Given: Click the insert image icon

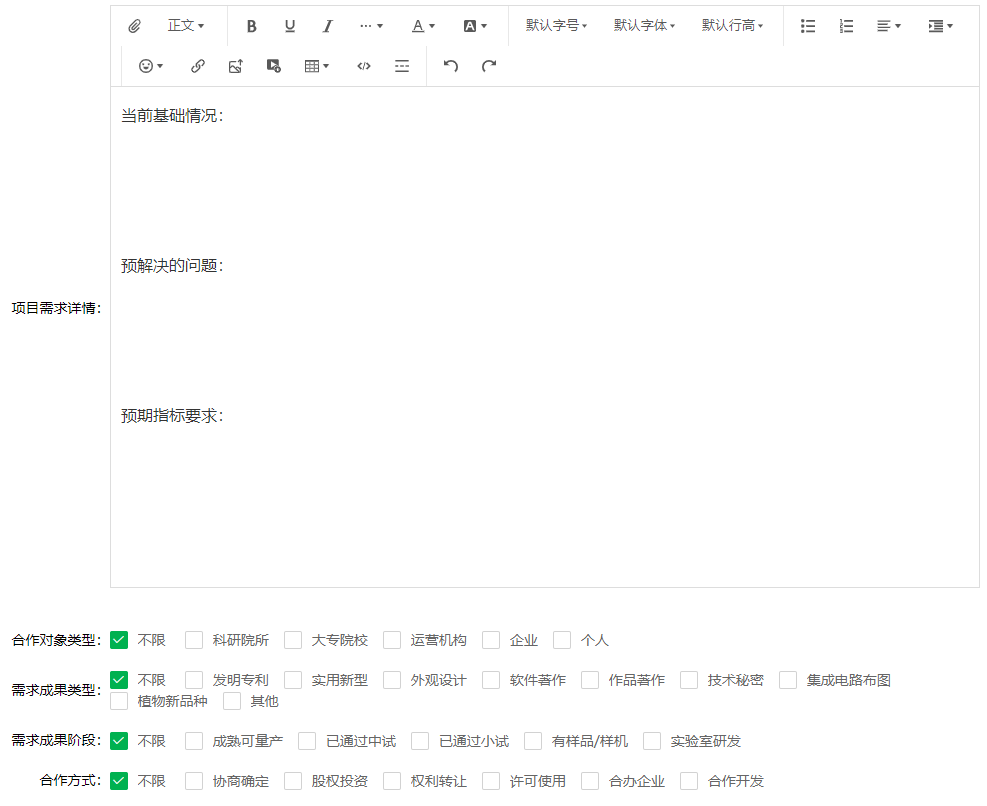Looking at the screenshot, I should tap(236, 66).
